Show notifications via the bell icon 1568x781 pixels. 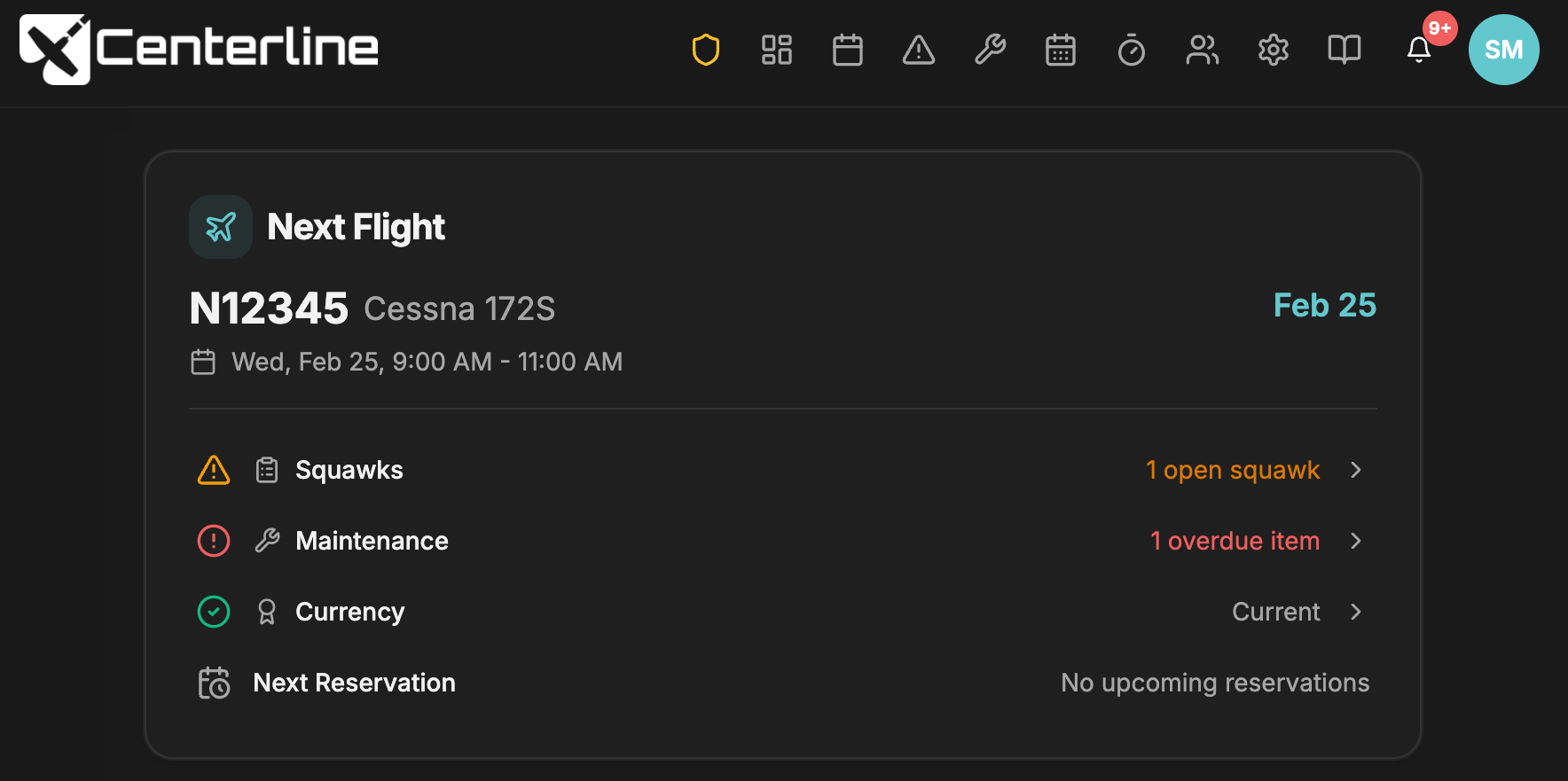coord(1419,50)
